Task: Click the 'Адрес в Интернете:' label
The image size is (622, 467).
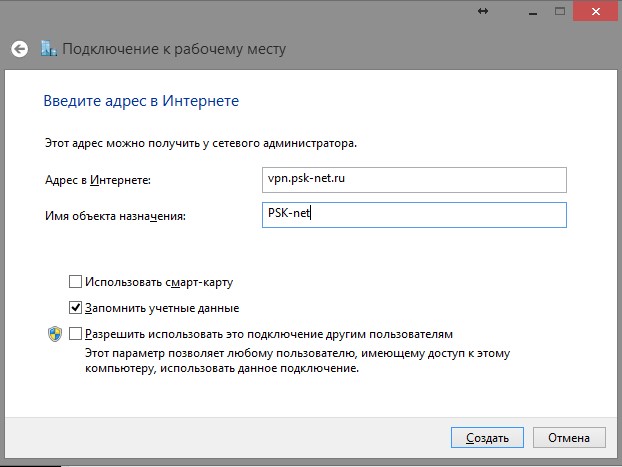Action: coord(98,180)
